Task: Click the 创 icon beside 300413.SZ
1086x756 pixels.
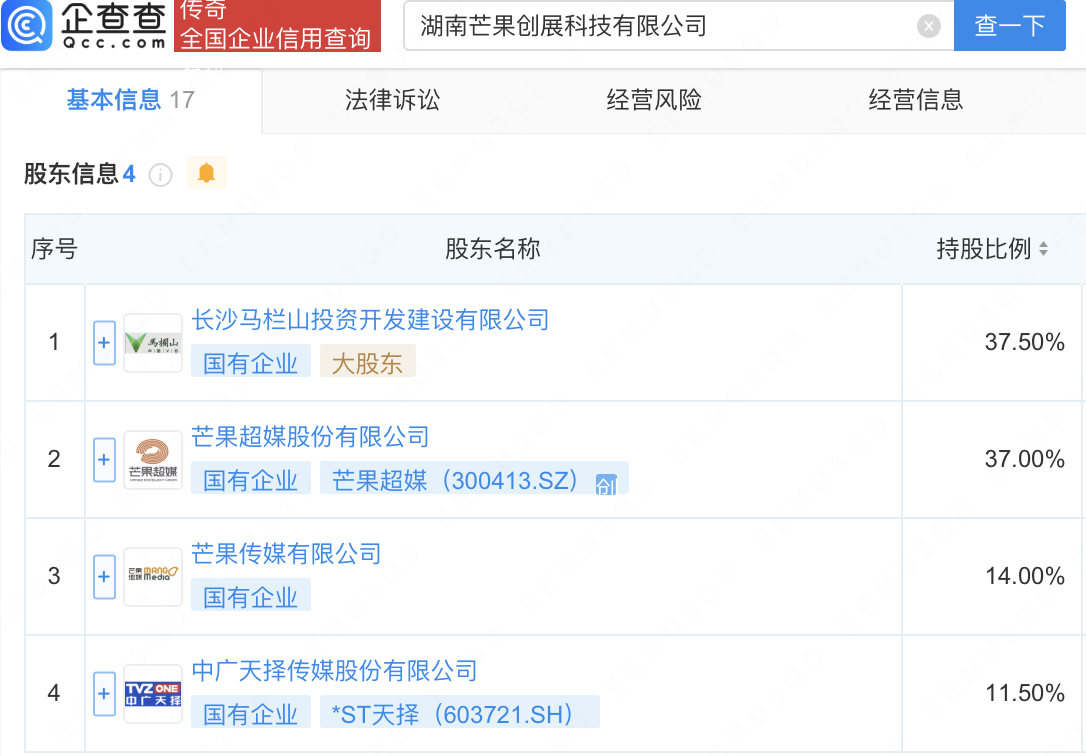Action: tap(606, 485)
